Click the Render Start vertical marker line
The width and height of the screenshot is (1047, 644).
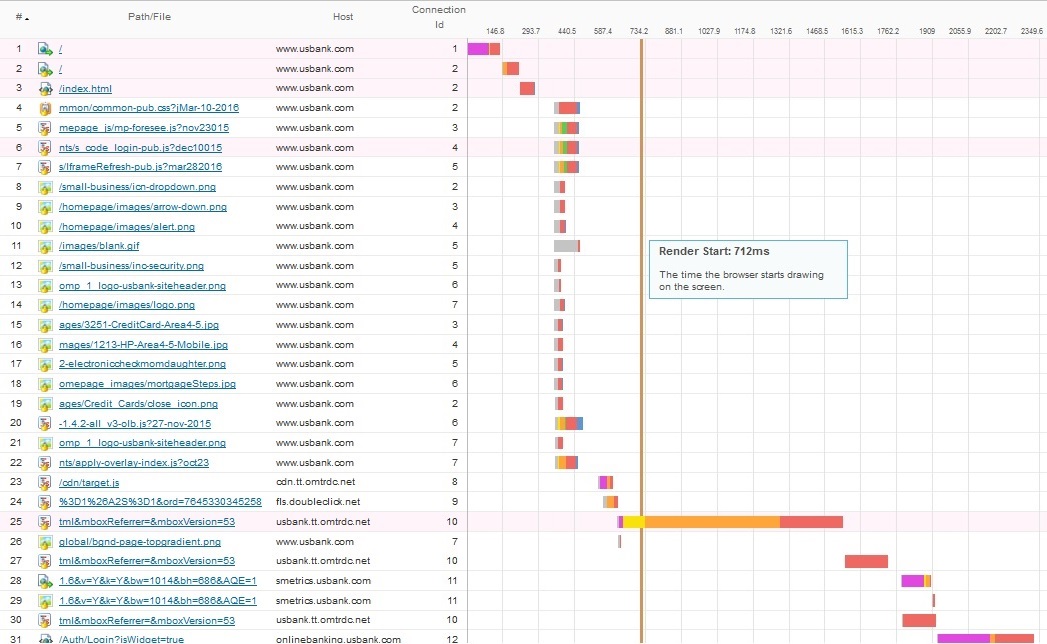pos(642,341)
